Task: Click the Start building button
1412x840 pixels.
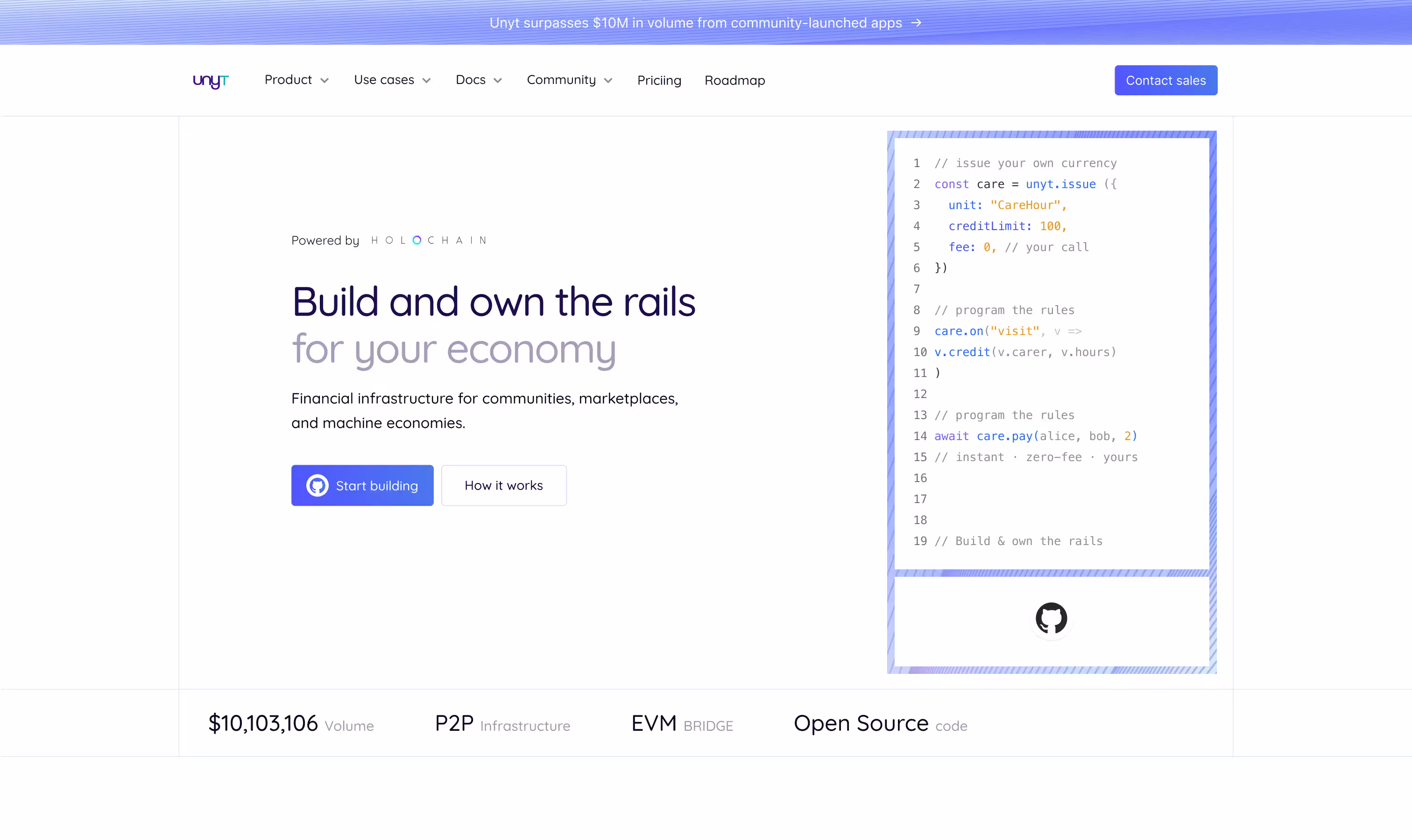Action: [x=362, y=486]
